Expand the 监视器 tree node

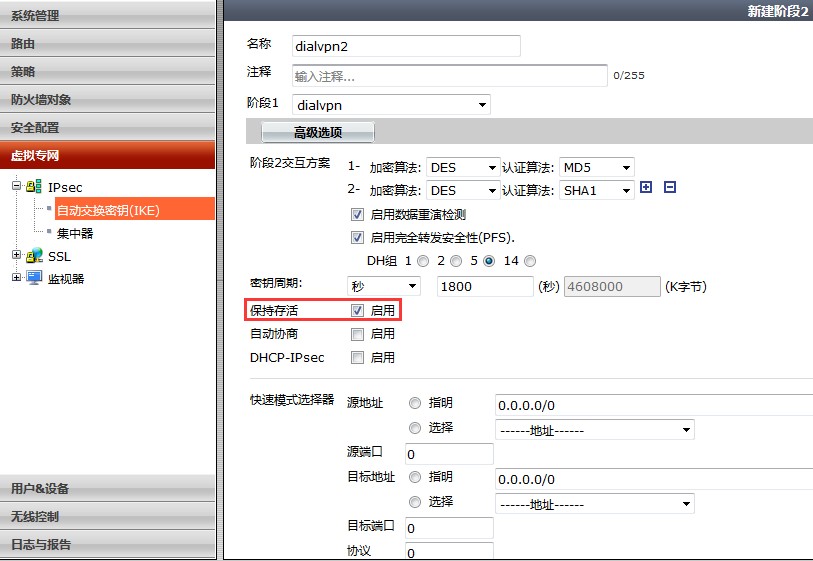tap(16, 278)
